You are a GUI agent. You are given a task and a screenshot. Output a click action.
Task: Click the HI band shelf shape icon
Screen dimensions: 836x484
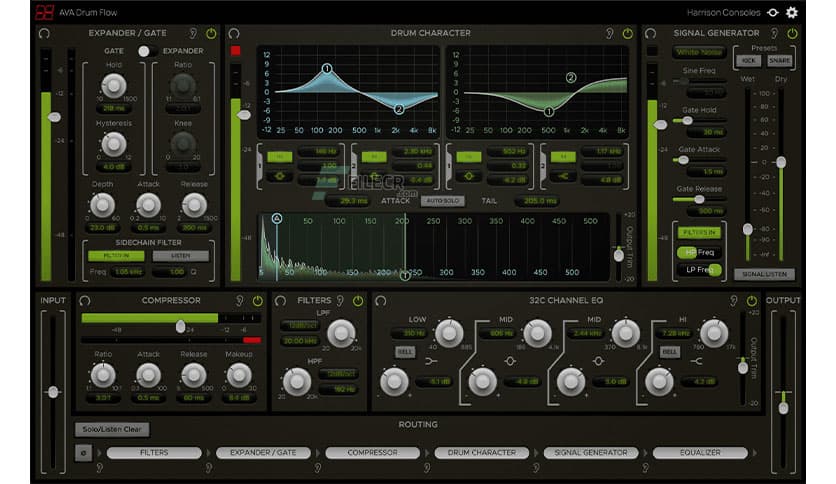pyautogui.click(x=696, y=361)
